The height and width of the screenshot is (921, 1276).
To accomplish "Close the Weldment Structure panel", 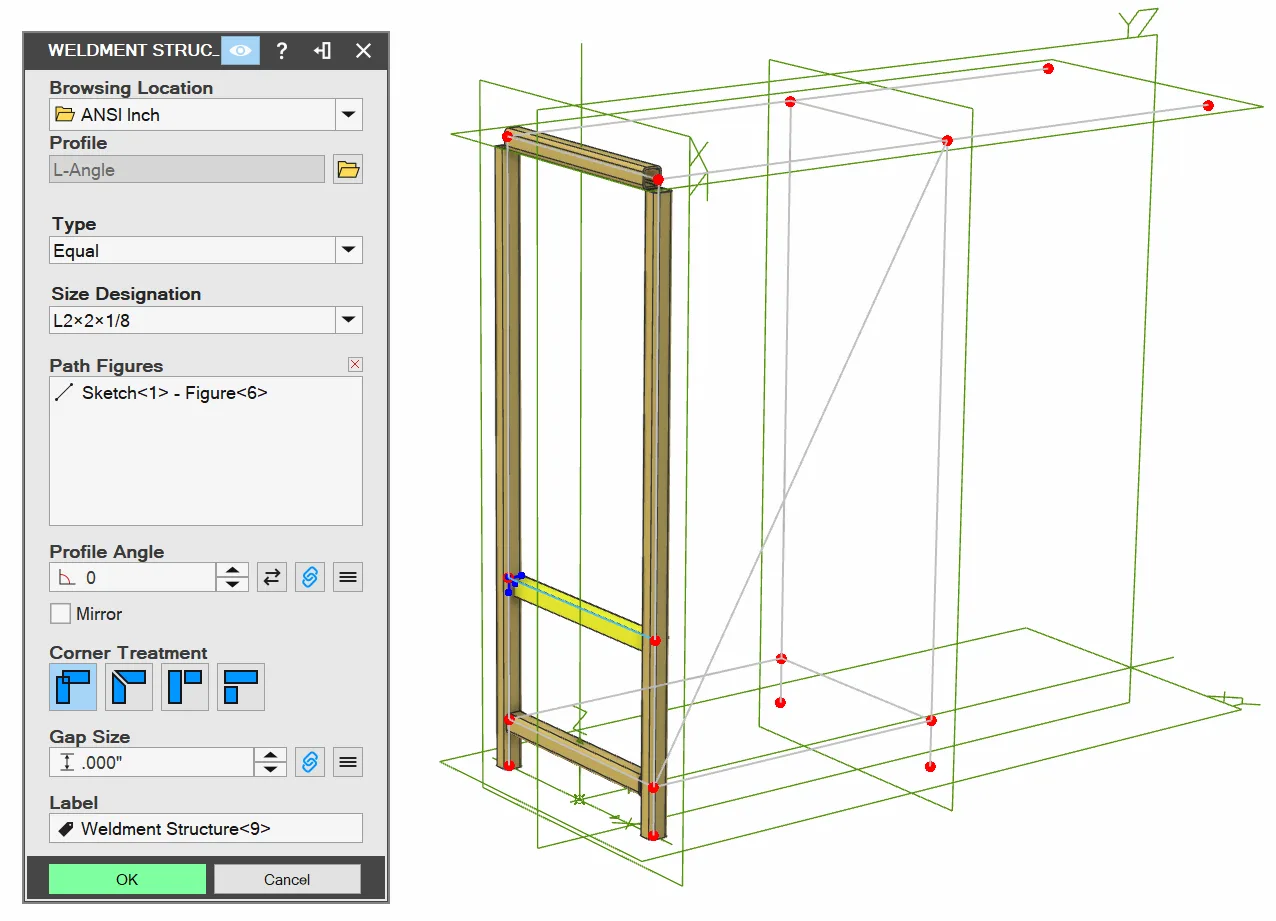I will coord(363,50).
